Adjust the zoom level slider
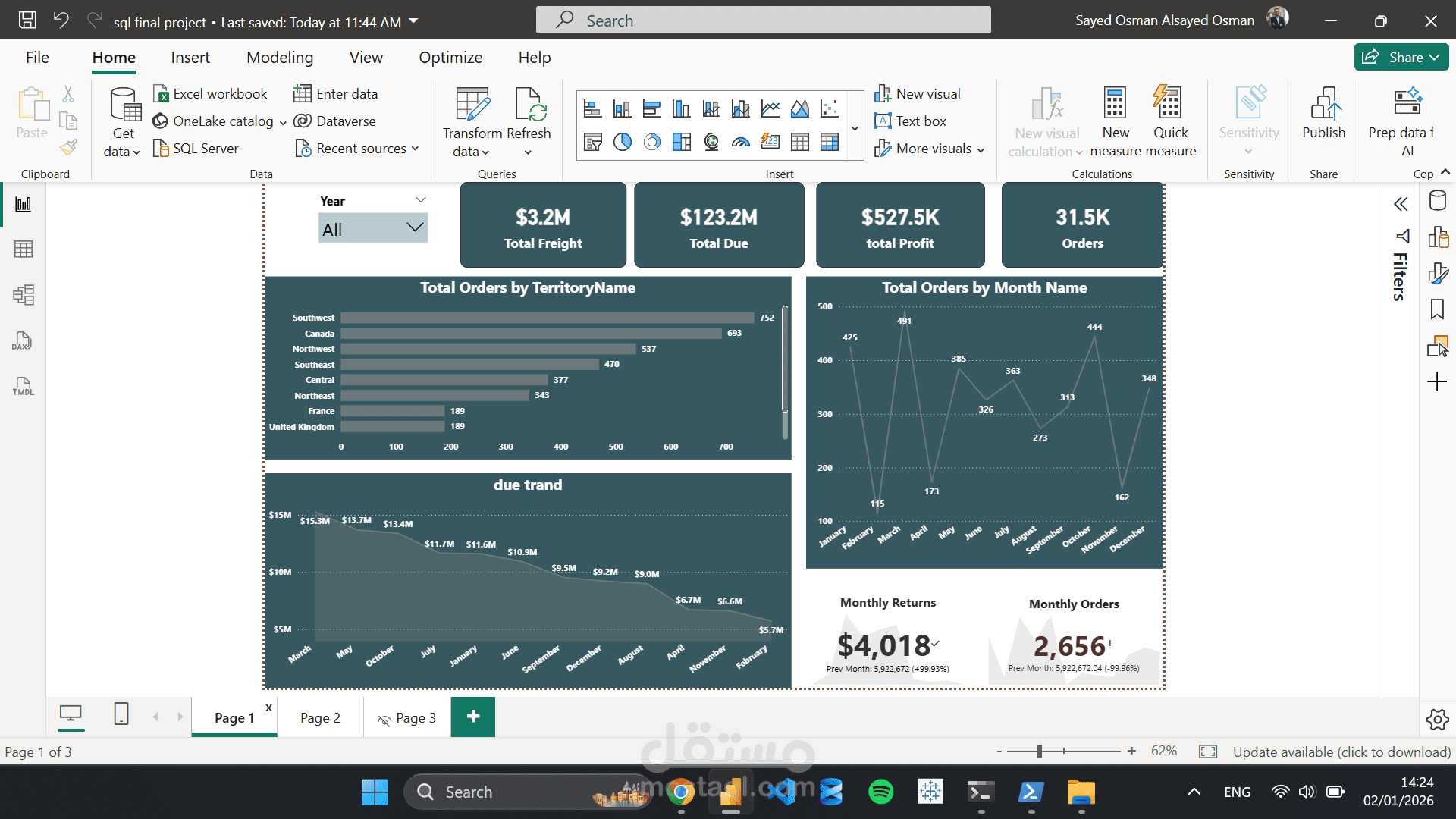The image size is (1456, 819). 1040,752
